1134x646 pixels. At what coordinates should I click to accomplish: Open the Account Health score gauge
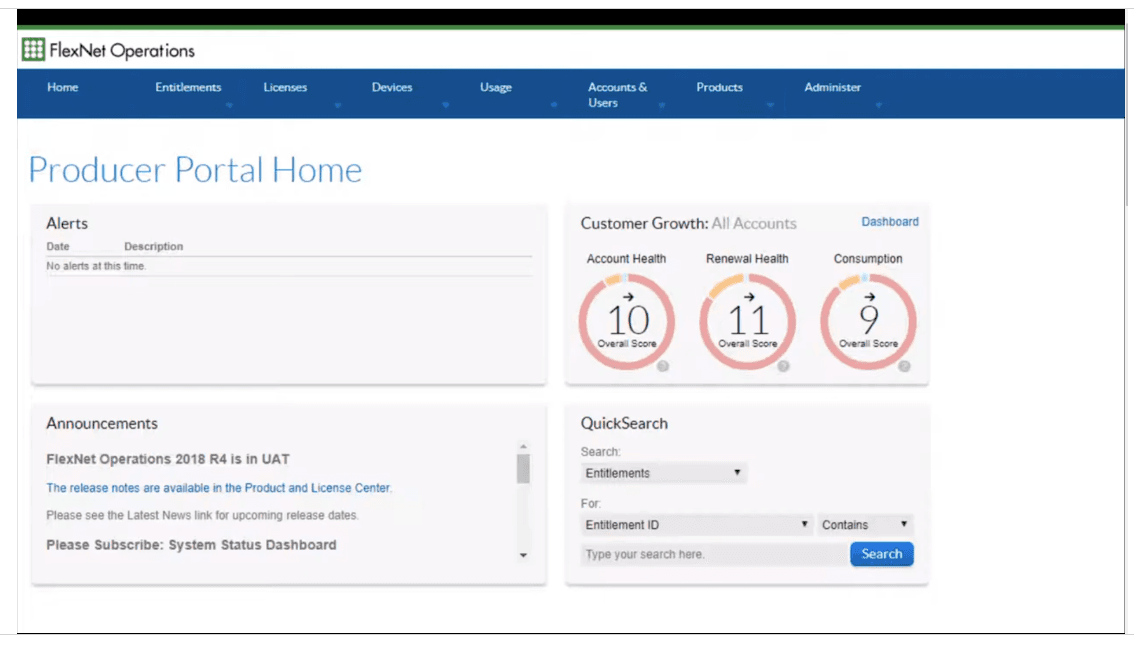coord(626,322)
